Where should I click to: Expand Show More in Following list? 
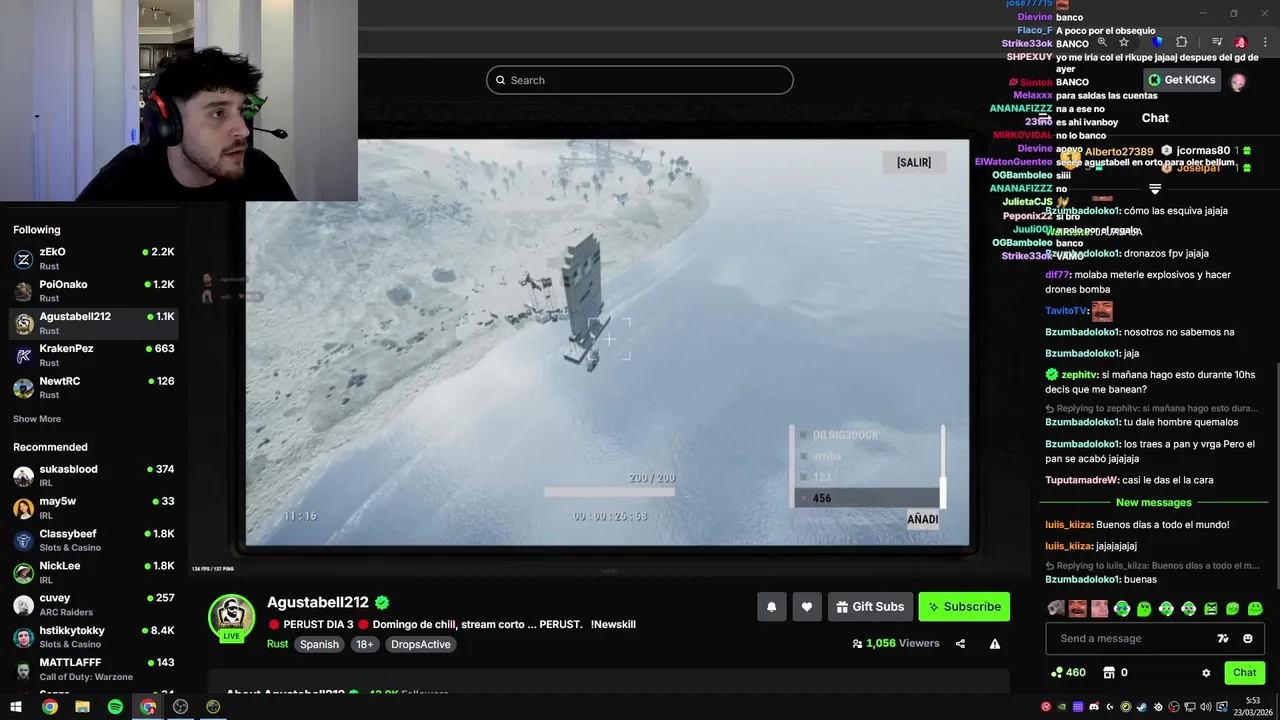click(37, 419)
